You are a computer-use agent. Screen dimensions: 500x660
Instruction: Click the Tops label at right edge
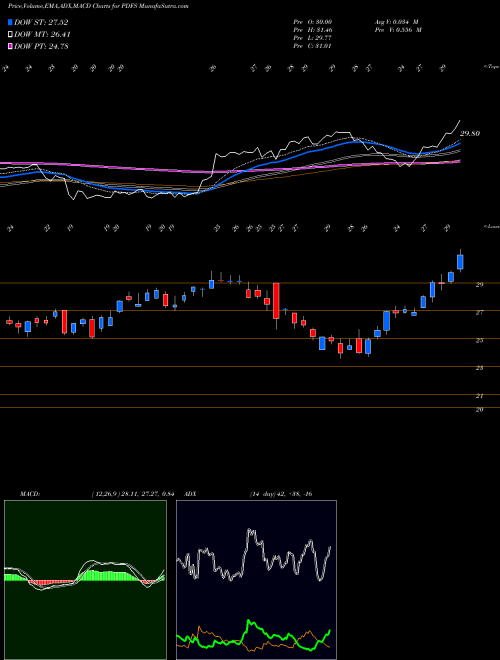click(x=491, y=67)
